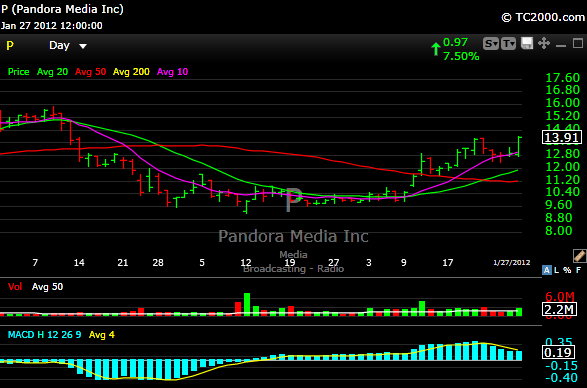Maximize the chart panel
This screenshot has width=587, height=388.
[x=578, y=43]
